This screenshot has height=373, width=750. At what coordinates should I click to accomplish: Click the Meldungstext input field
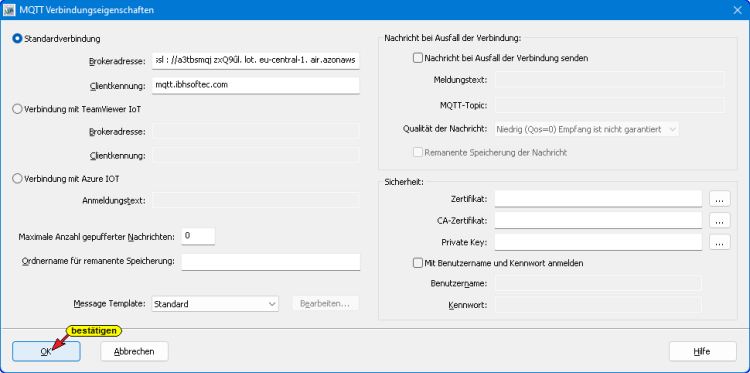coord(610,79)
